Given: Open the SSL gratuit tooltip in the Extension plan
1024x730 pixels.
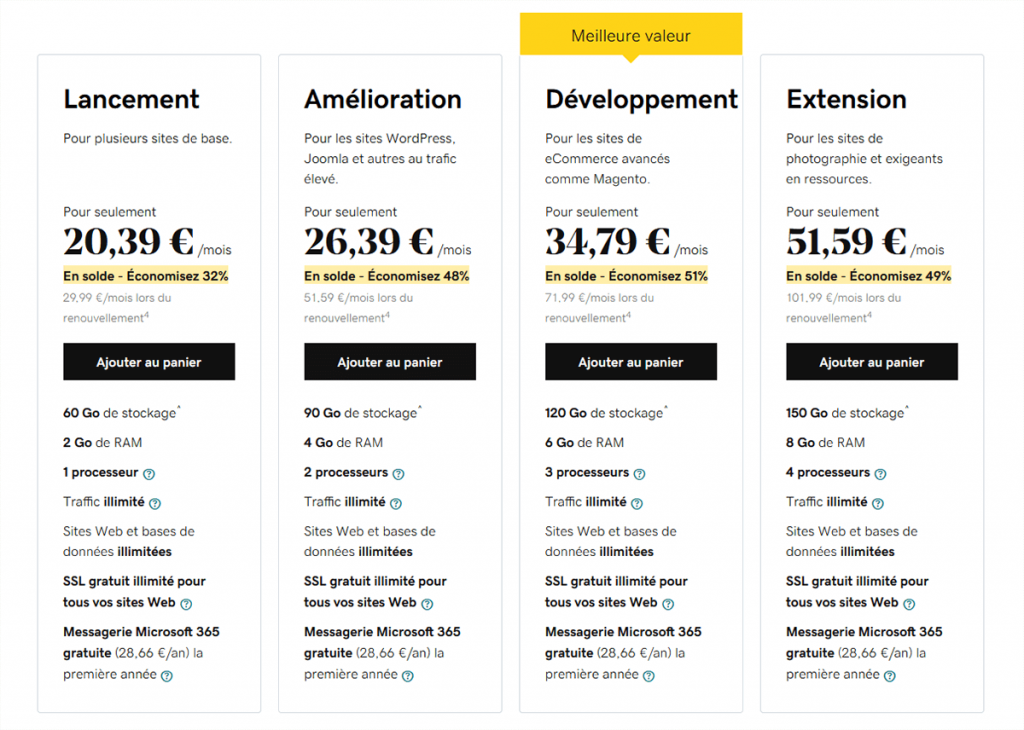Looking at the screenshot, I should [x=910, y=603].
